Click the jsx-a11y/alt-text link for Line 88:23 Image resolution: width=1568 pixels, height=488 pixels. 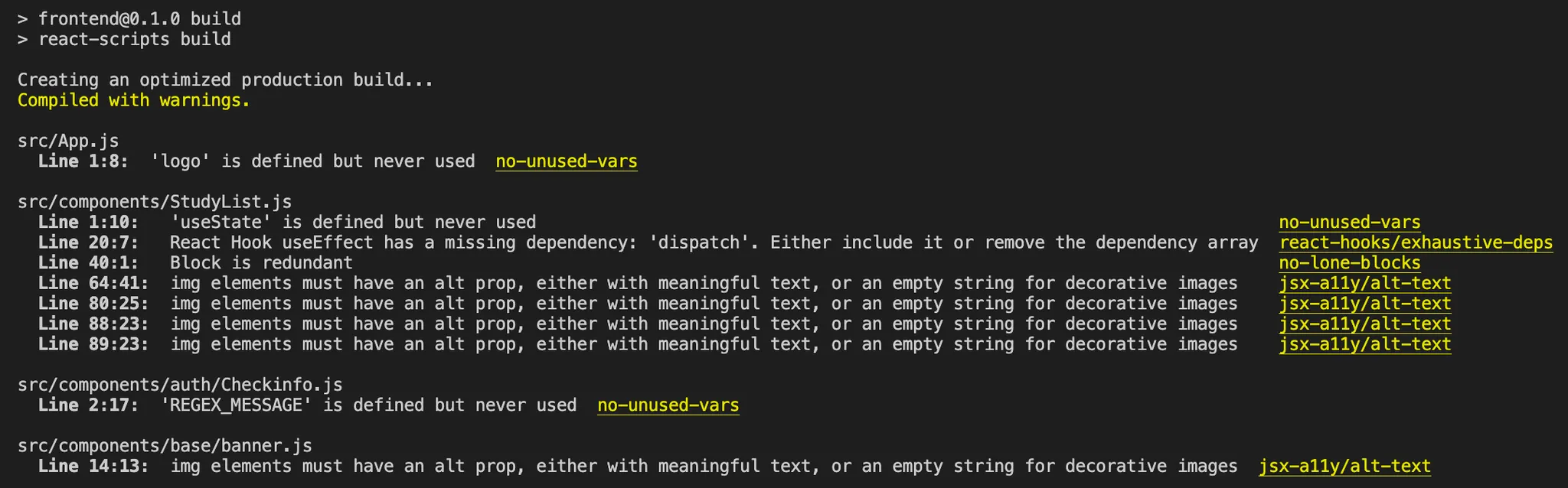1364,324
